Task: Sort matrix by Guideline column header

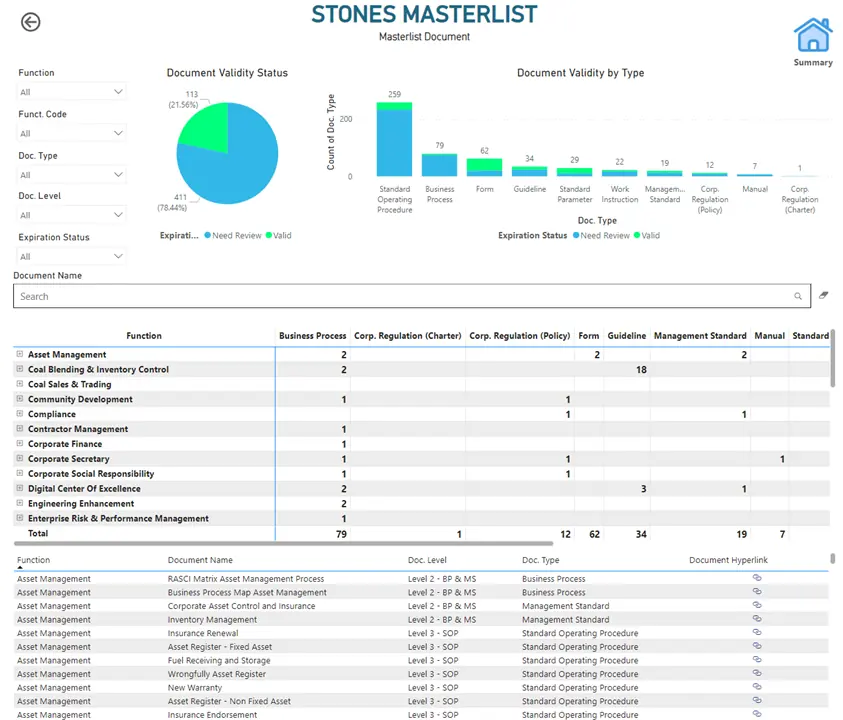Action: click(x=626, y=336)
